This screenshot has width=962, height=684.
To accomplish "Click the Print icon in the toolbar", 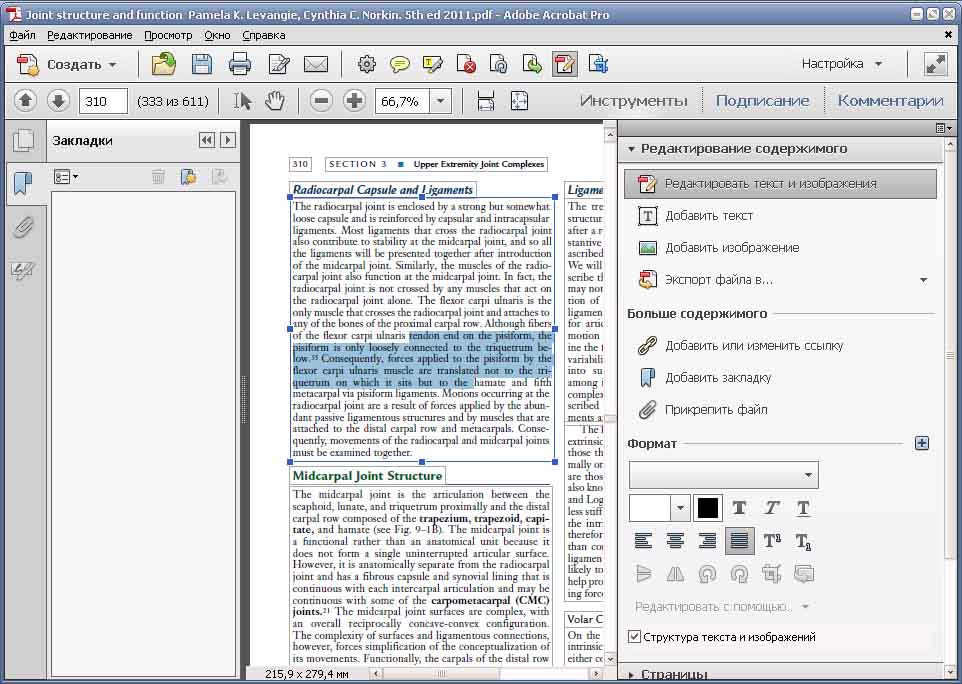I will 239,64.
